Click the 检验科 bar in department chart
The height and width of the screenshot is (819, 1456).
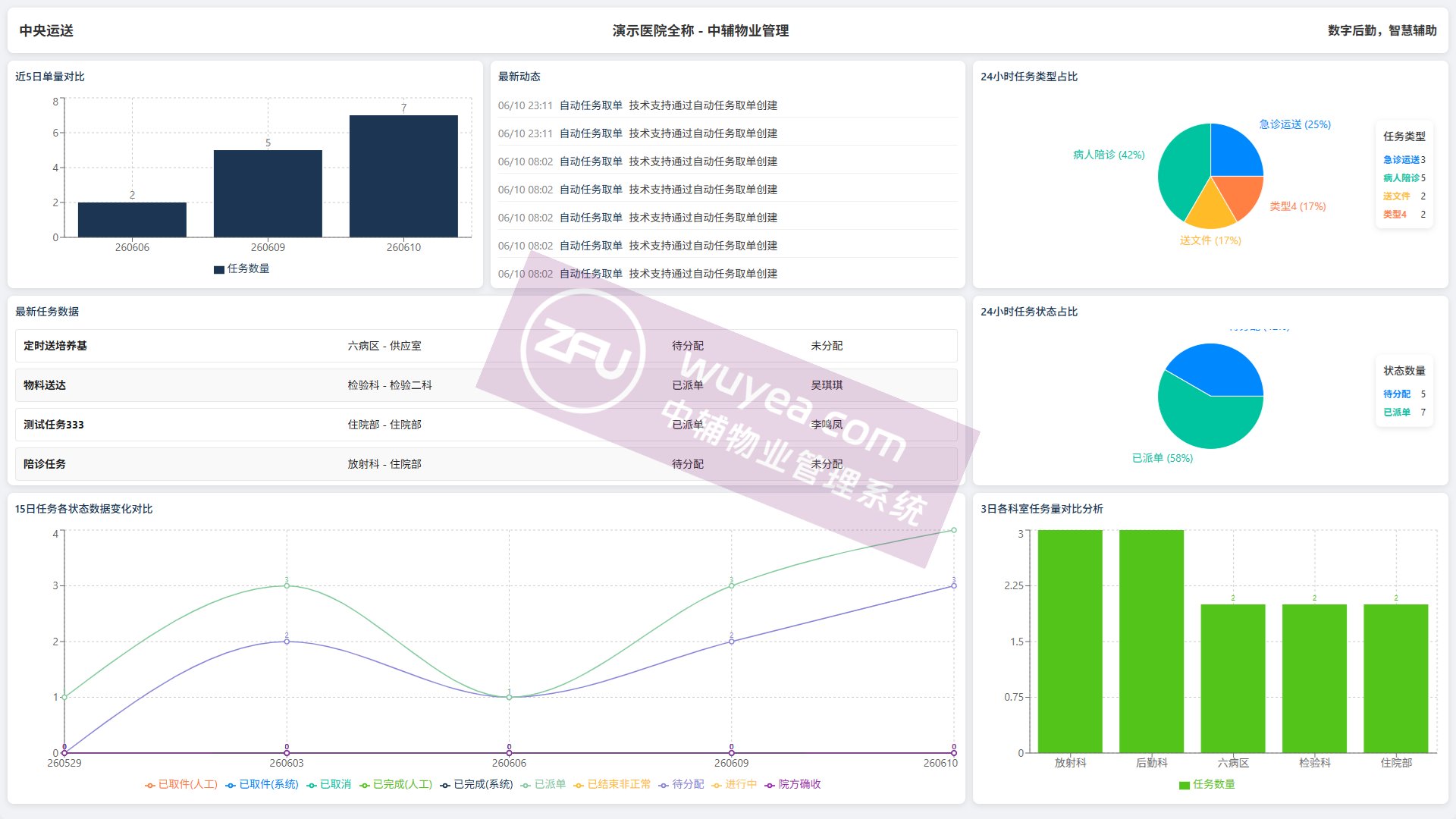click(x=1314, y=679)
